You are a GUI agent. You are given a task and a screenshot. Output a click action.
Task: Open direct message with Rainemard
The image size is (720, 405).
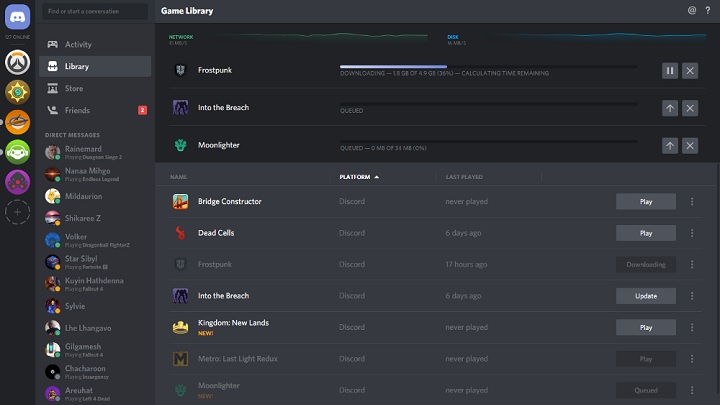click(95, 152)
